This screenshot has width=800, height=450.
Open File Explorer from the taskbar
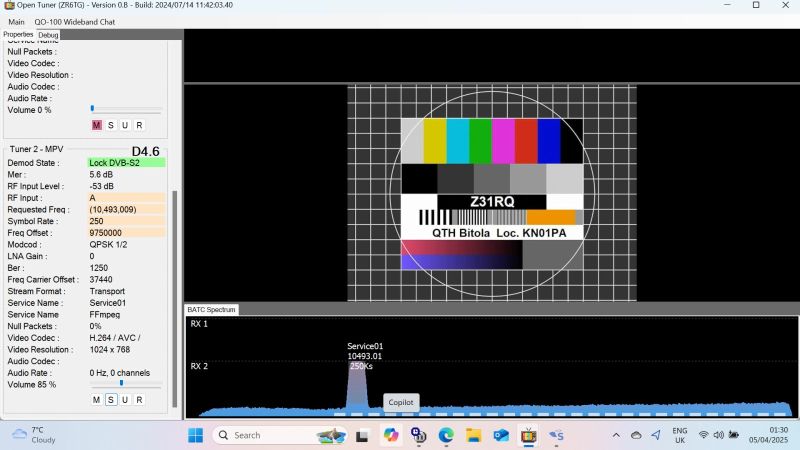coord(473,435)
